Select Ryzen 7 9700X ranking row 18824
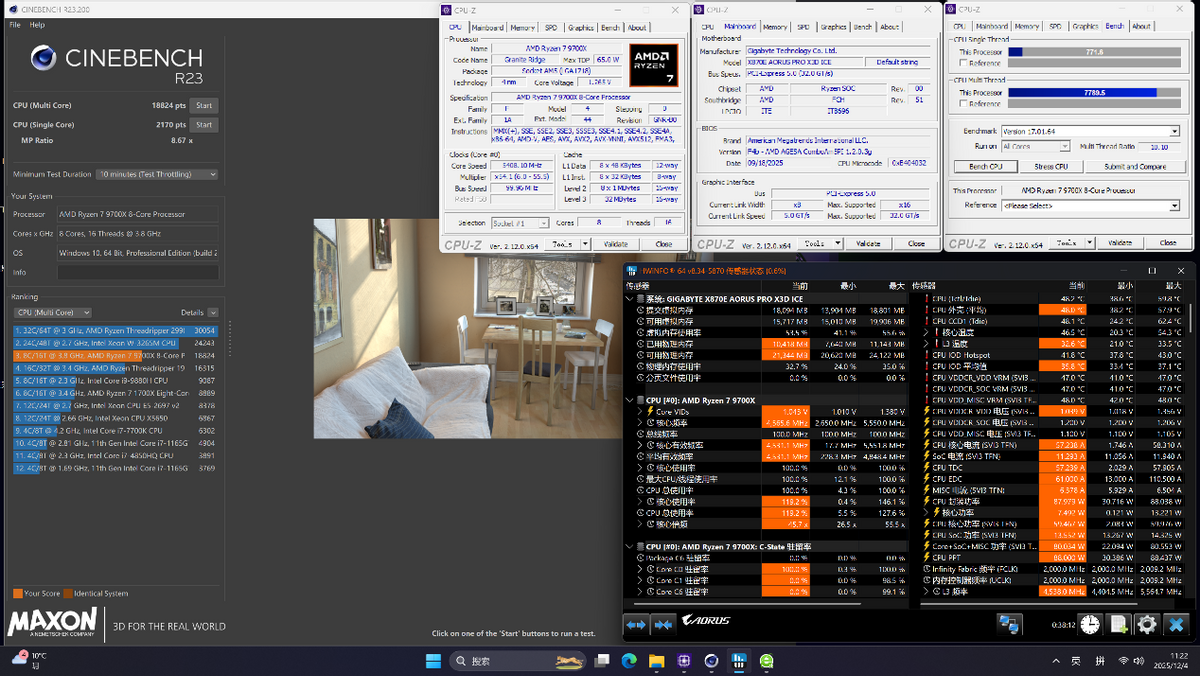 [115, 355]
